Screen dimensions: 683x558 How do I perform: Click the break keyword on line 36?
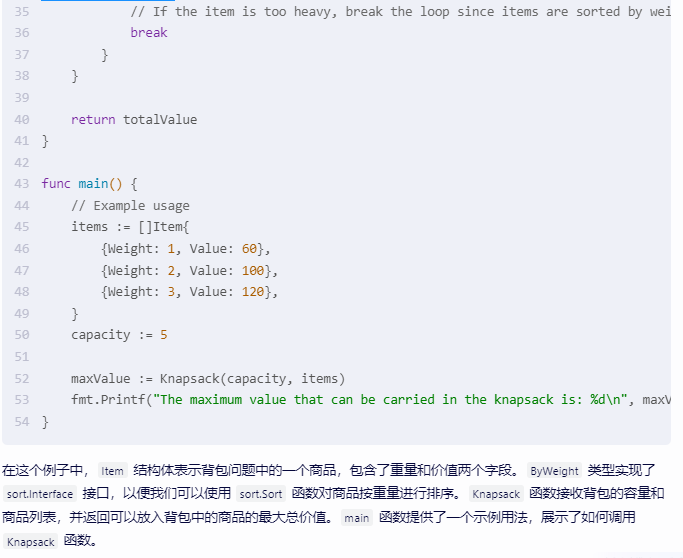149,33
